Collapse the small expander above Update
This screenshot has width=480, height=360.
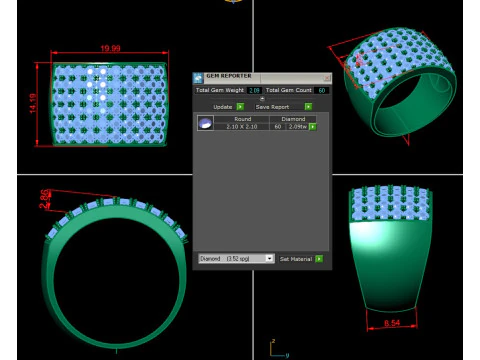(x=262, y=99)
